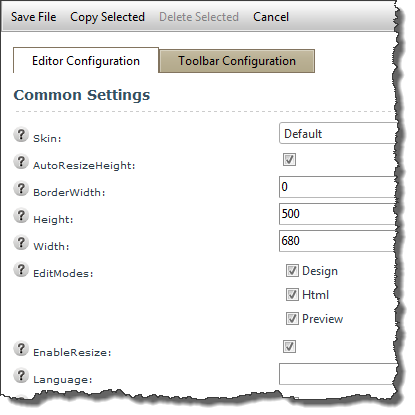
Task: Show help for the Height setting
Action: [x=21, y=216]
